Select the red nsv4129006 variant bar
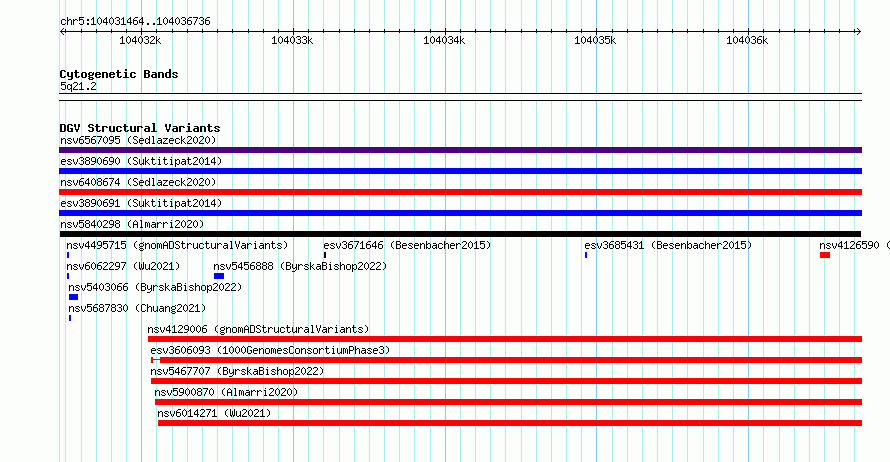Viewport: 890px width, 462px height. [x=505, y=339]
